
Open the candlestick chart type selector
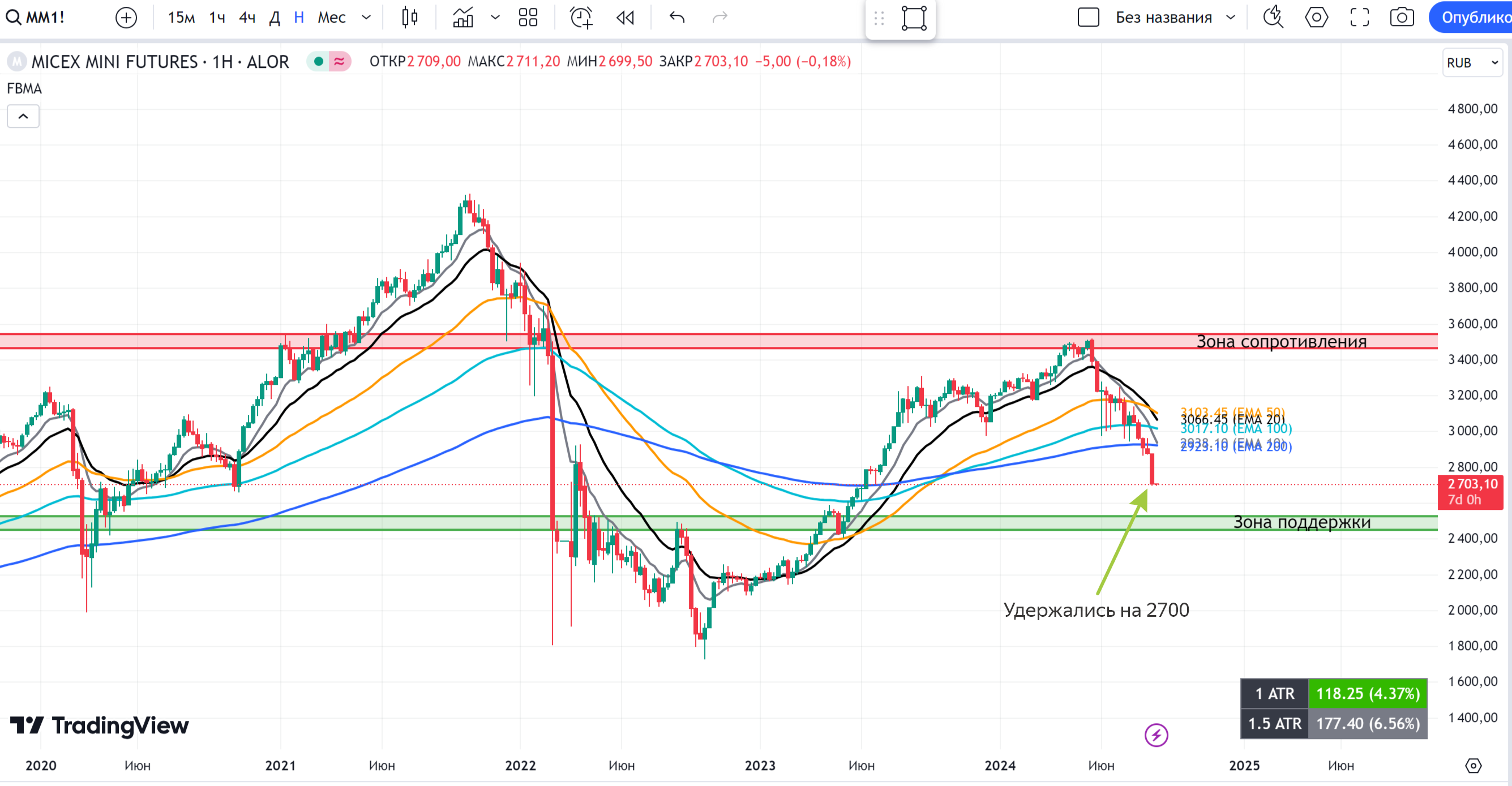point(410,18)
